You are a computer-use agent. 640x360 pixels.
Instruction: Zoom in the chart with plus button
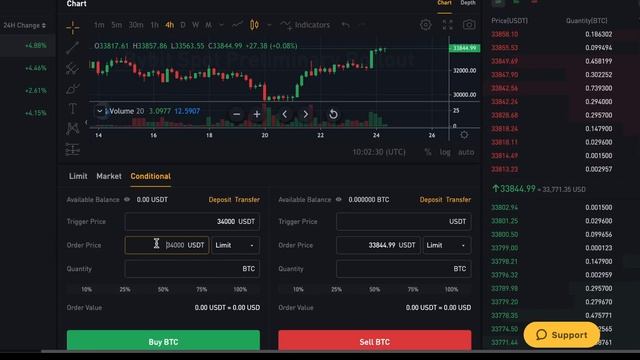coord(257,114)
